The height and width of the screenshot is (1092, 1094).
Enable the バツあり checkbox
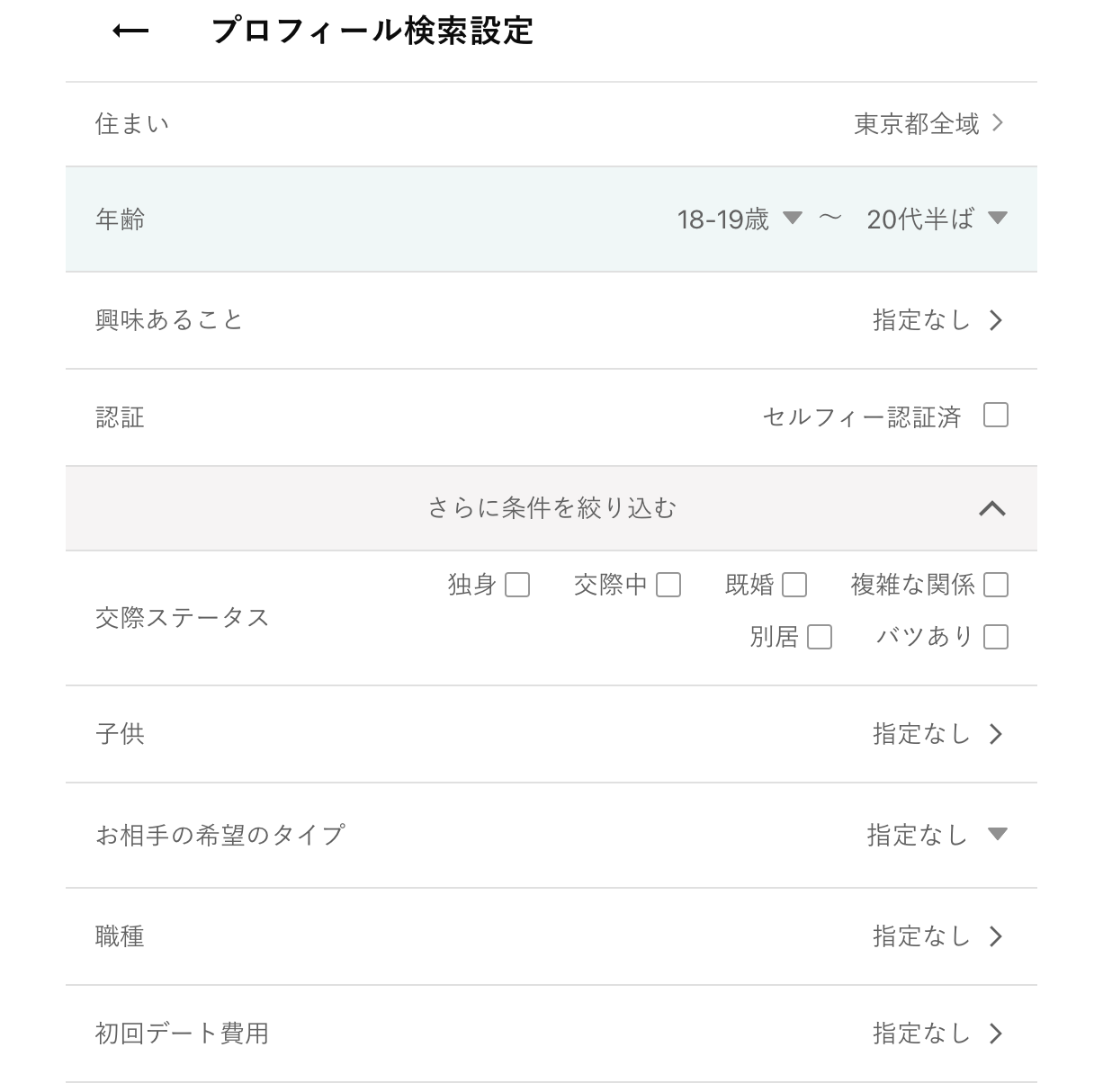click(995, 637)
